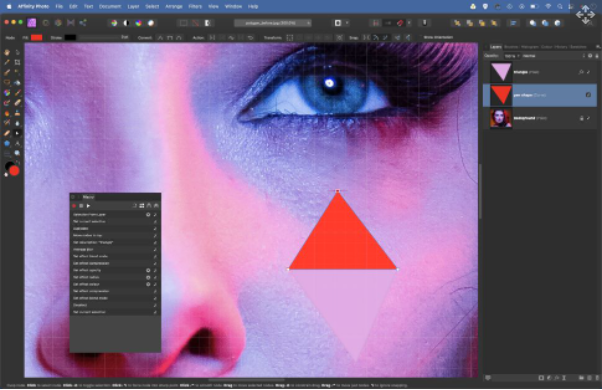
Task: Open the Affinity Photo application menu
Action: click(x=33, y=7)
